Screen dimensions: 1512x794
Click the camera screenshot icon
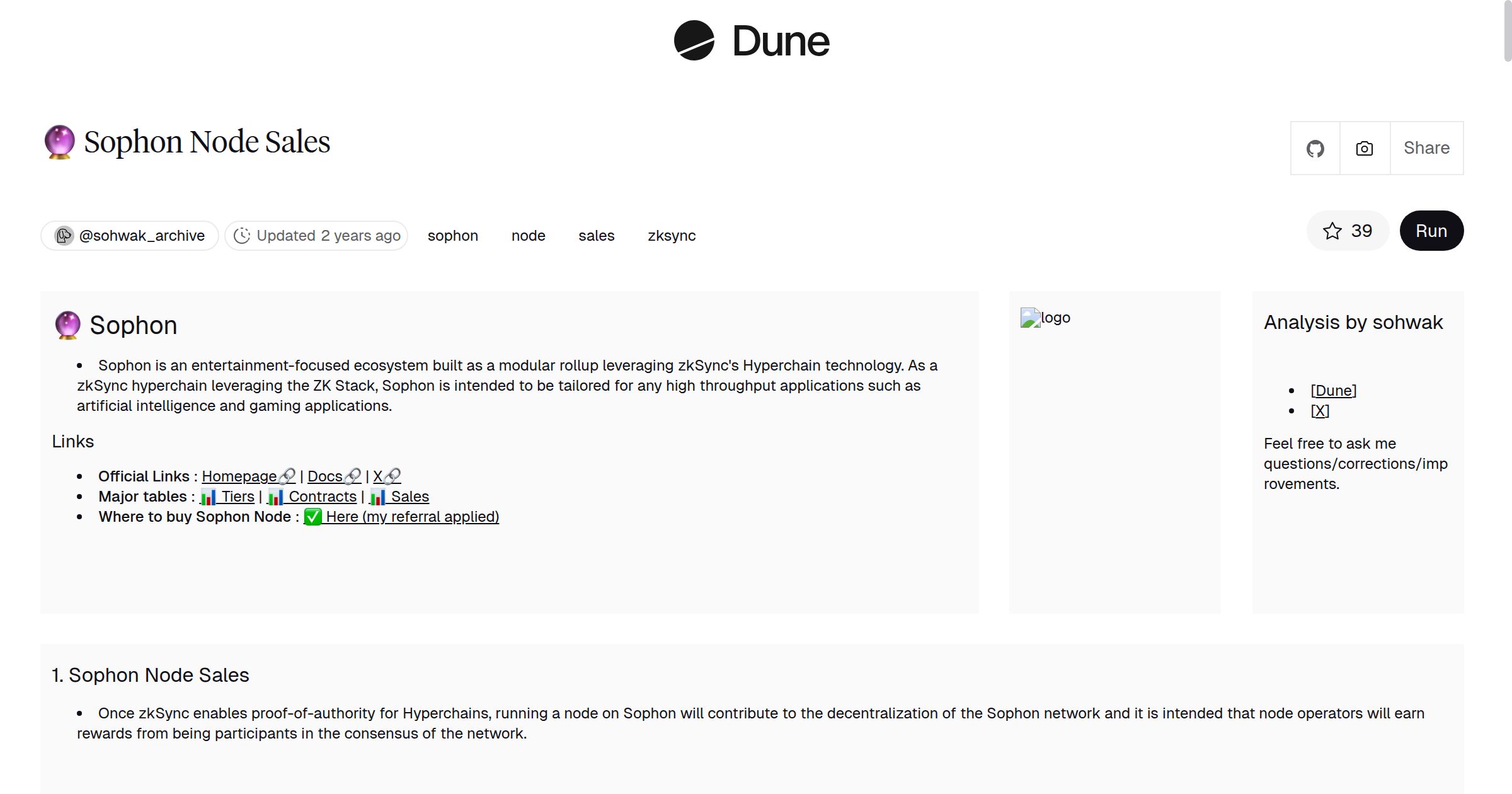tap(1364, 149)
